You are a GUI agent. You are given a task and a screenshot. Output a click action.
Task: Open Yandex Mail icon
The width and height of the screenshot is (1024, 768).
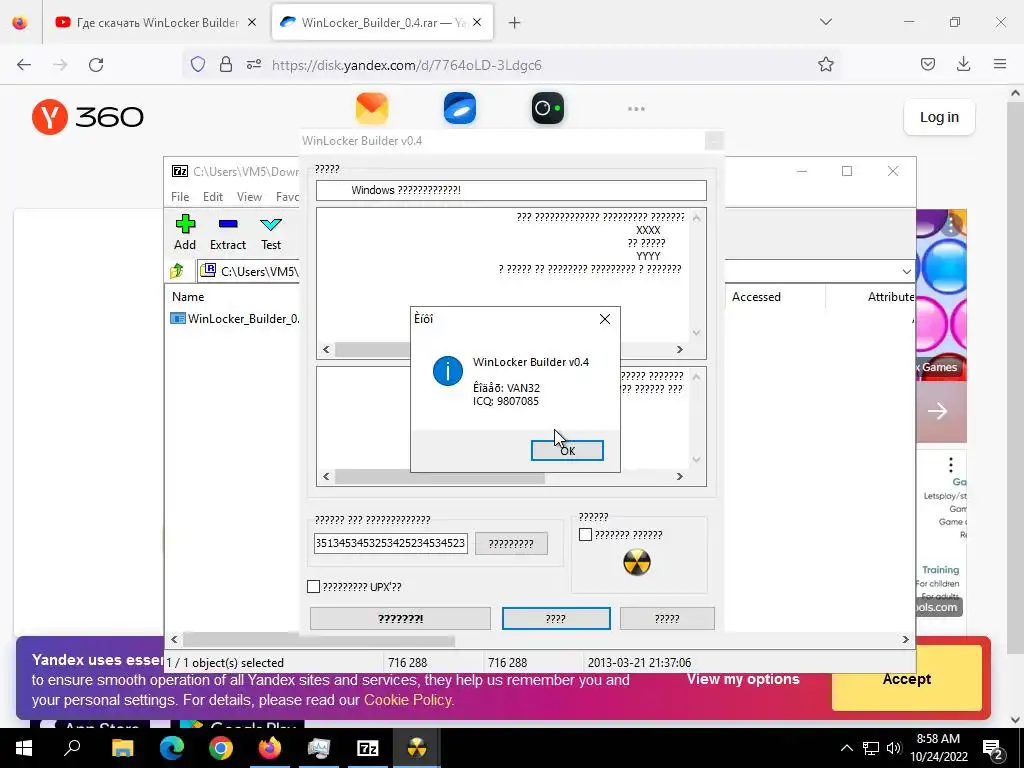point(372,108)
